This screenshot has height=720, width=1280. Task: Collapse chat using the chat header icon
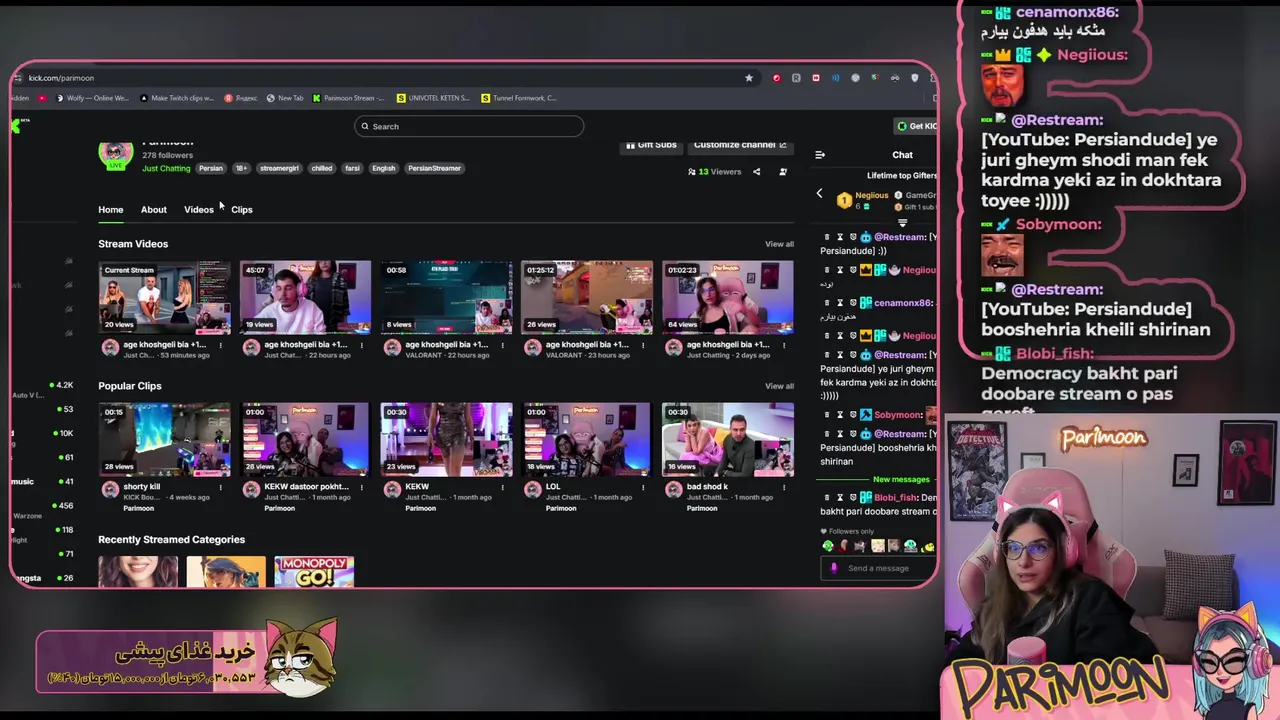coord(820,155)
